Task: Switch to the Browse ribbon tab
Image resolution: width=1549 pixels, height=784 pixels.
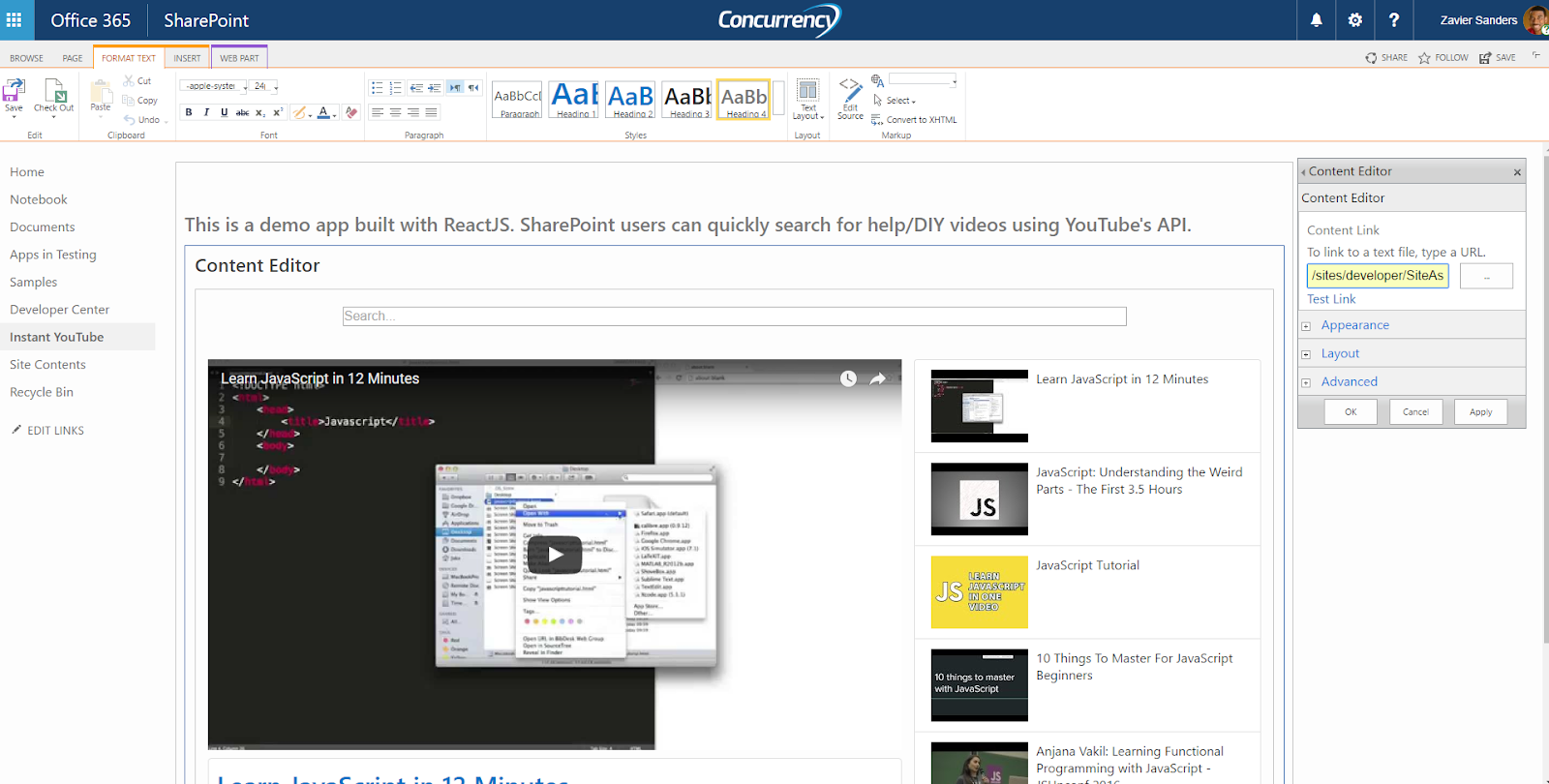Action: pyautogui.click(x=26, y=58)
